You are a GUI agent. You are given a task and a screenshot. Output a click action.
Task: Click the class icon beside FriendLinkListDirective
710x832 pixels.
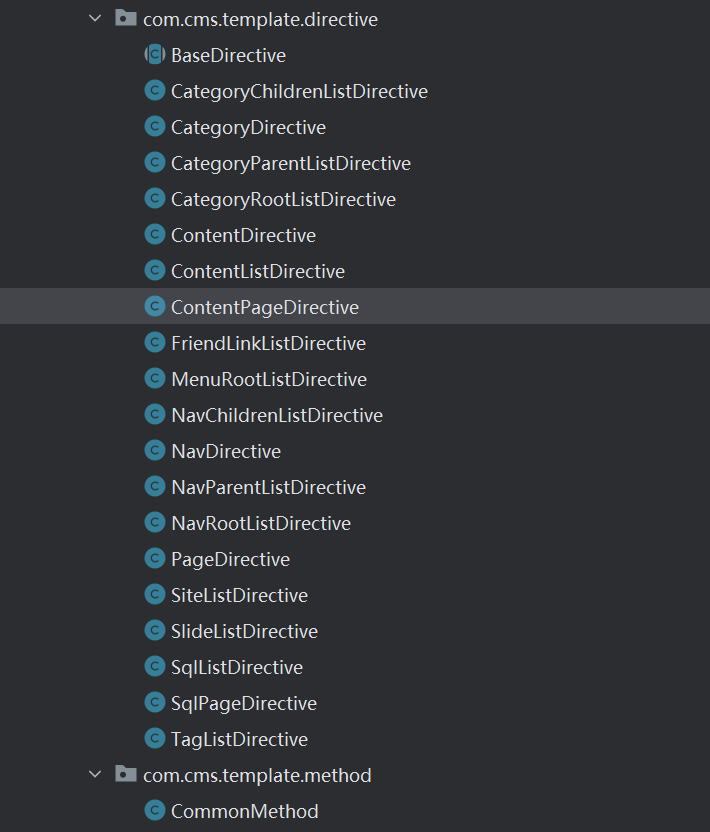tap(155, 342)
